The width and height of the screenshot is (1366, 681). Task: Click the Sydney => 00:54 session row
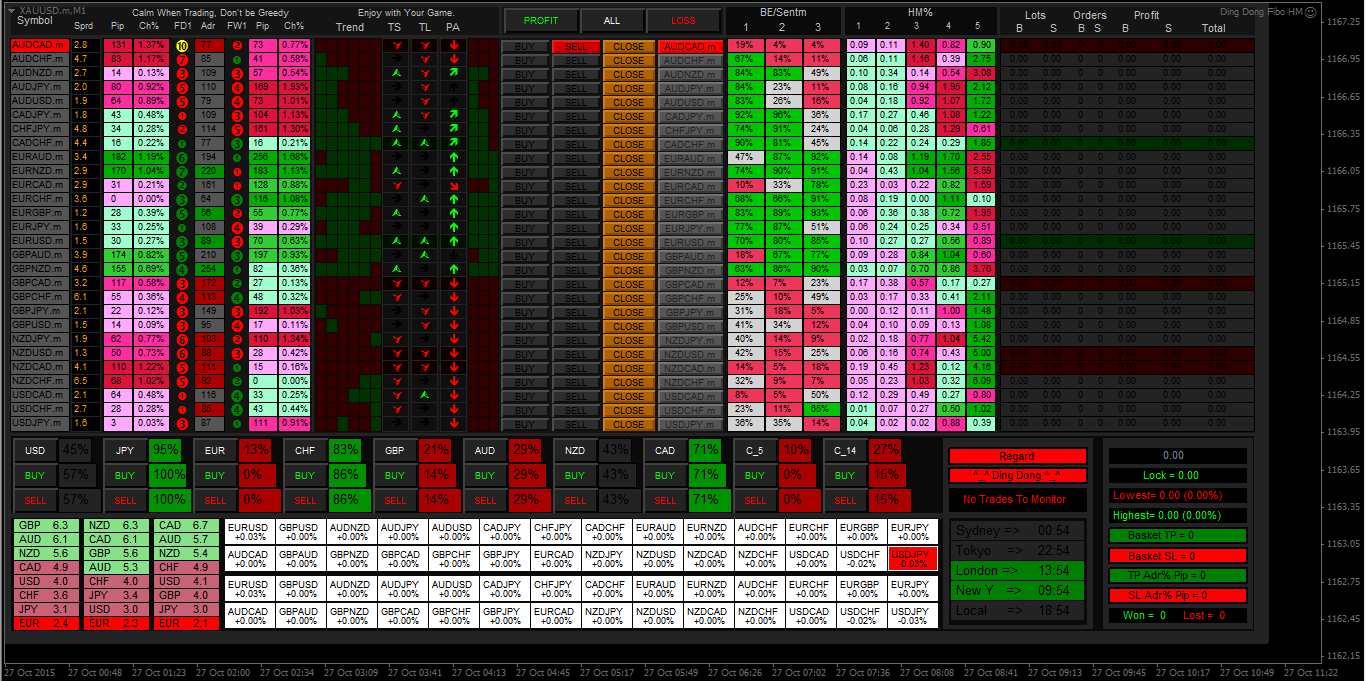click(1017, 530)
